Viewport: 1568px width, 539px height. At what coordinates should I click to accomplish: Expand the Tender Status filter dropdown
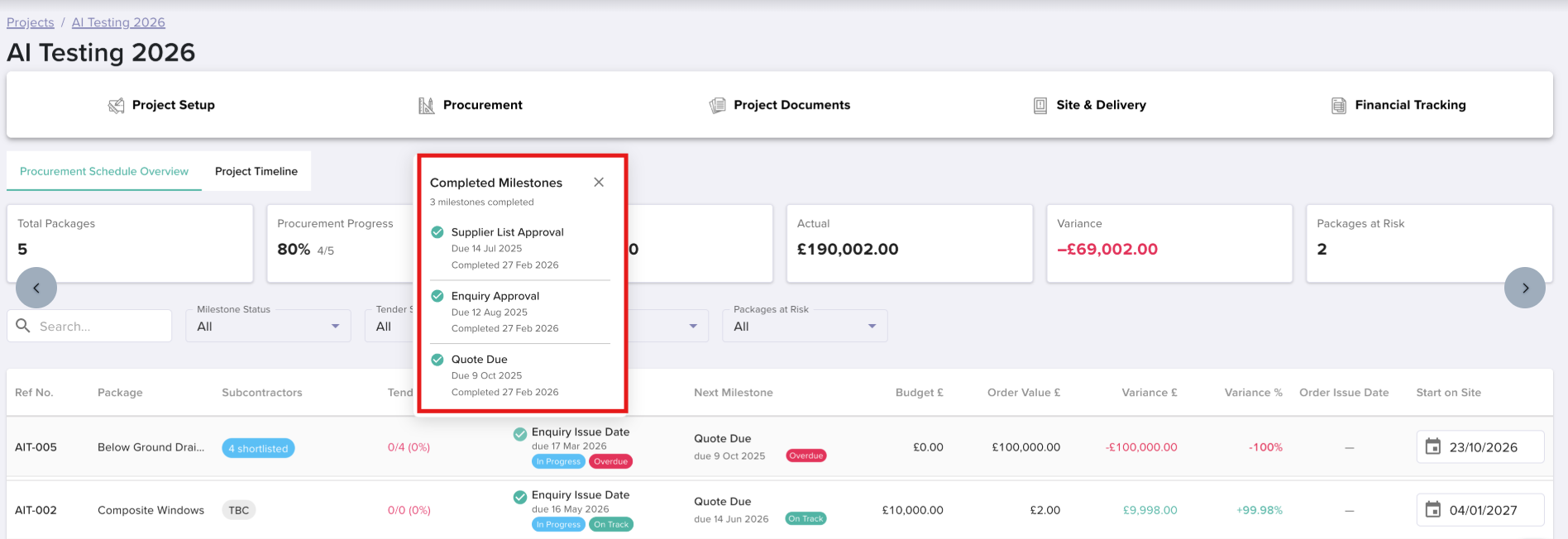click(x=390, y=327)
